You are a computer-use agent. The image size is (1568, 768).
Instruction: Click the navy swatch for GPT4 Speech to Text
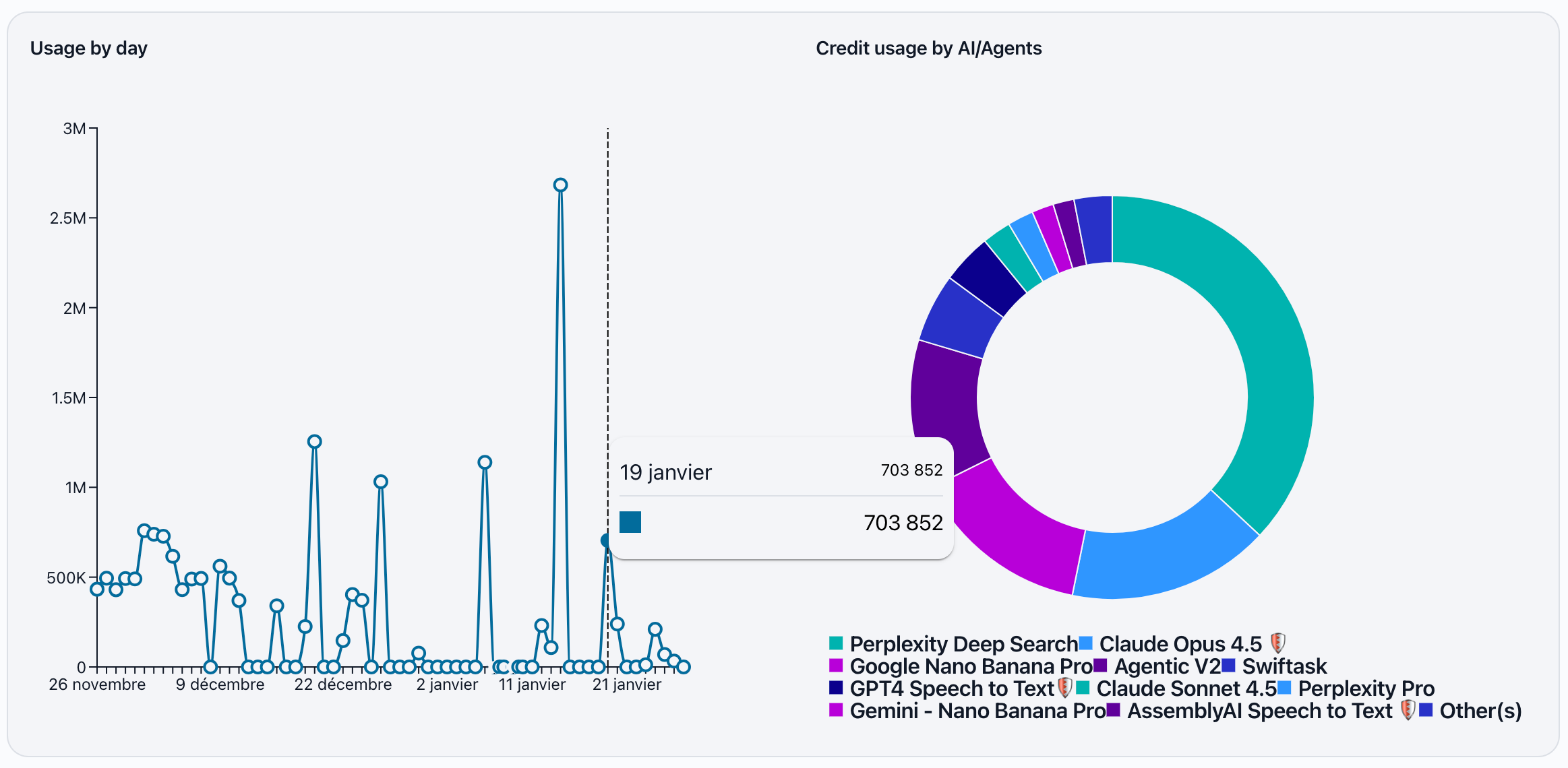pos(836,687)
